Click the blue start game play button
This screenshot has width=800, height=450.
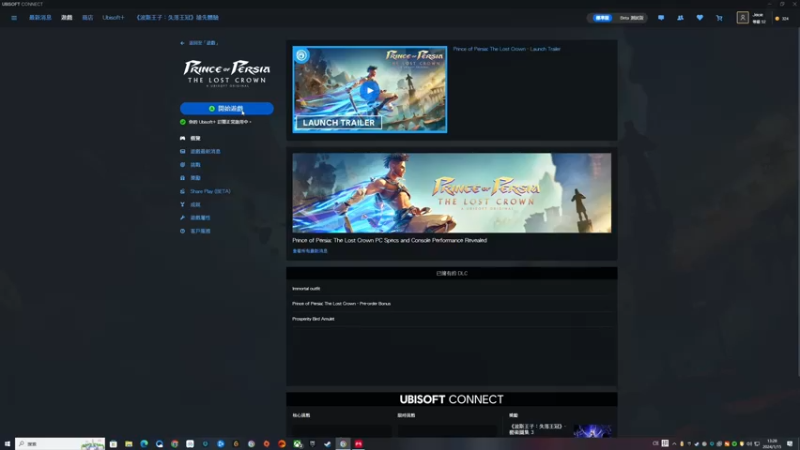pos(227,109)
